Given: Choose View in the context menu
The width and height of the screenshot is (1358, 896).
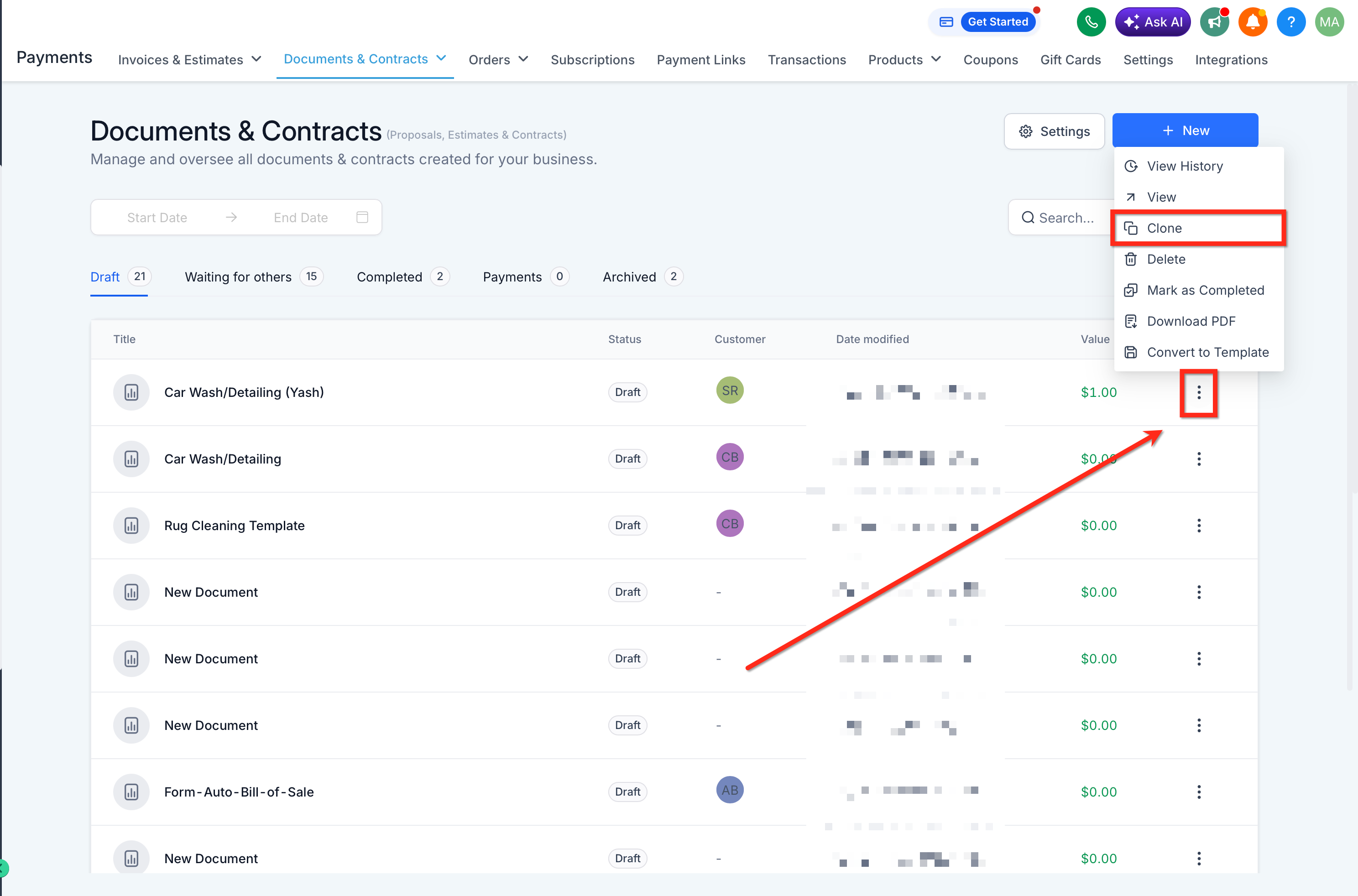Looking at the screenshot, I should (x=1198, y=197).
